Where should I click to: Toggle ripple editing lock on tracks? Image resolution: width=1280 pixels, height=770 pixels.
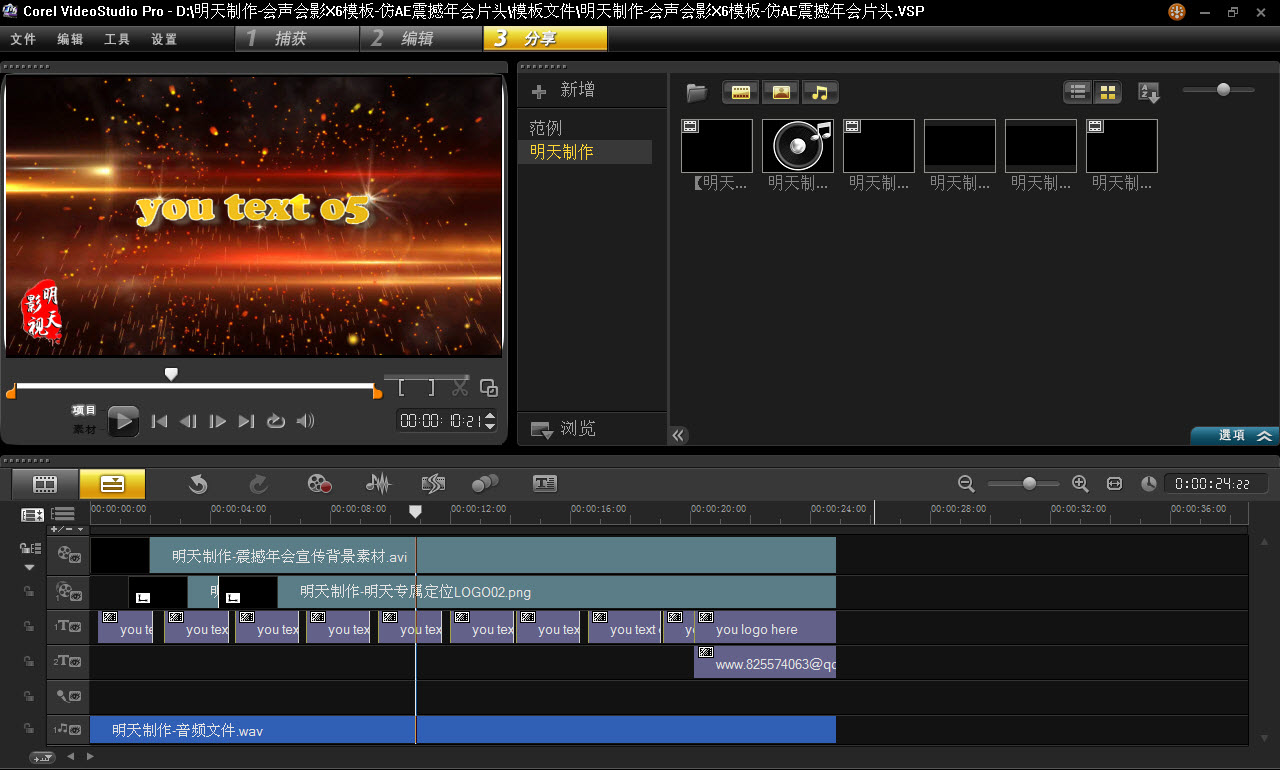pyautogui.click(x=31, y=548)
